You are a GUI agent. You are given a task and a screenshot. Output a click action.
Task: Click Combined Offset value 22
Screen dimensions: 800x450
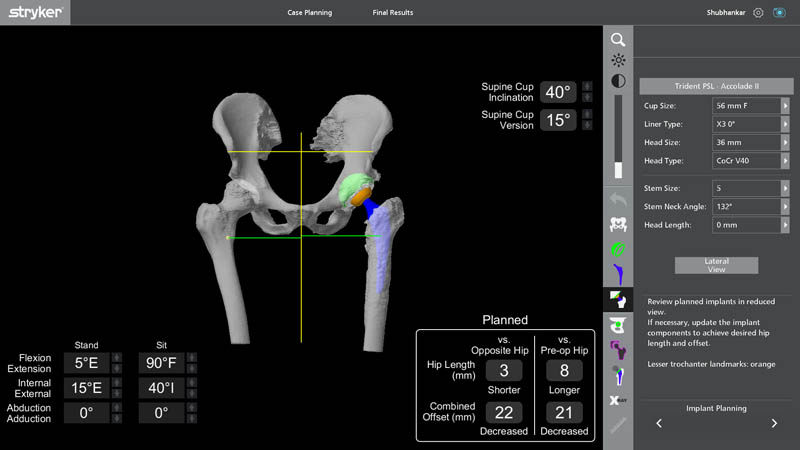pyautogui.click(x=504, y=412)
